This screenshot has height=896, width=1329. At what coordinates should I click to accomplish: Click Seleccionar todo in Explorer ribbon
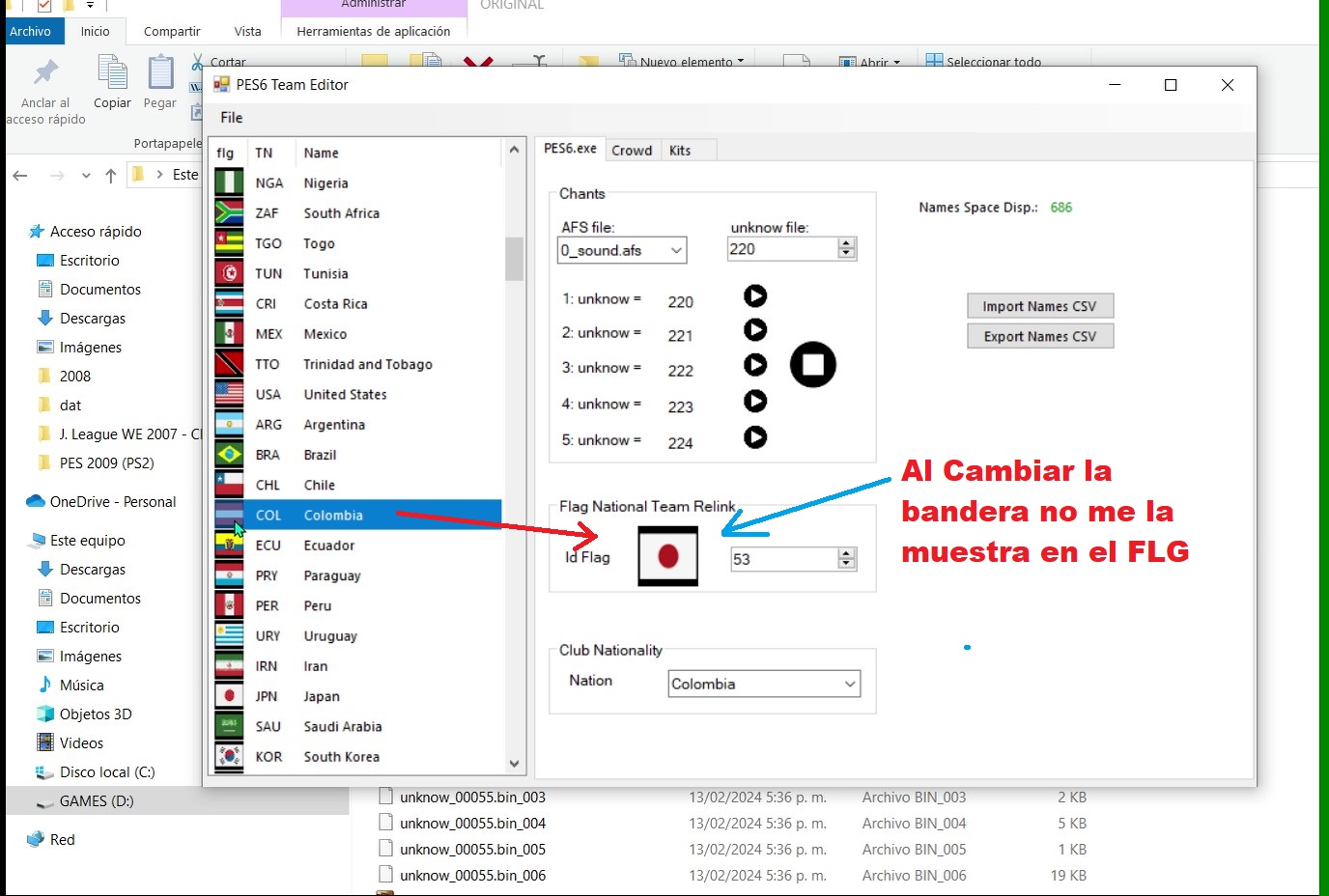(983, 61)
